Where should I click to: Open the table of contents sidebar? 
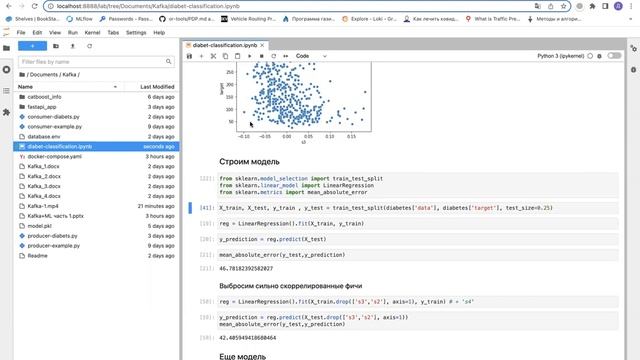[x=6, y=91]
